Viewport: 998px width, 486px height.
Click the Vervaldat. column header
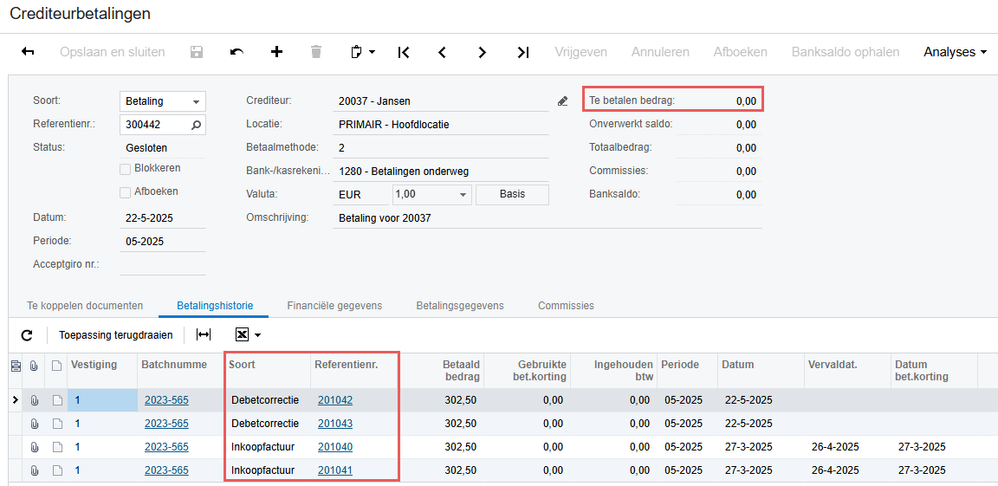tap(847, 371)
